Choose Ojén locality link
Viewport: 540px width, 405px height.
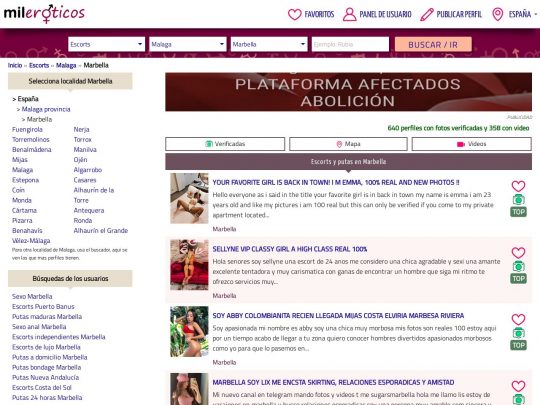tap(80, 160)
